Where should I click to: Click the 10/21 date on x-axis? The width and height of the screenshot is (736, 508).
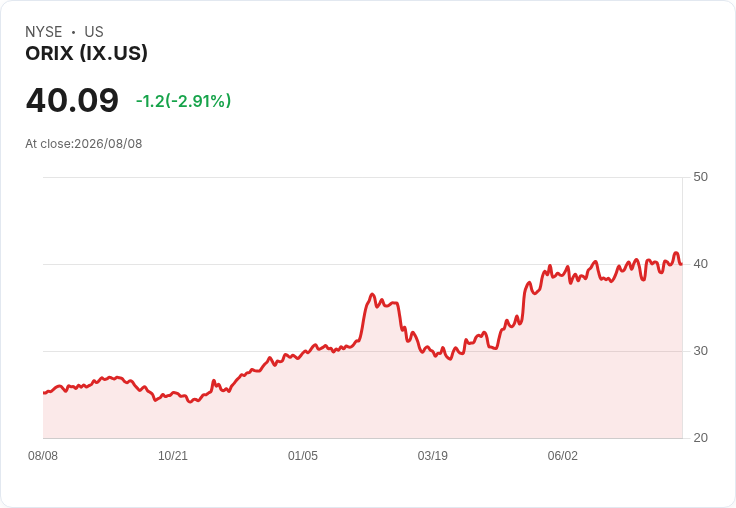click(x=173, y=456)
